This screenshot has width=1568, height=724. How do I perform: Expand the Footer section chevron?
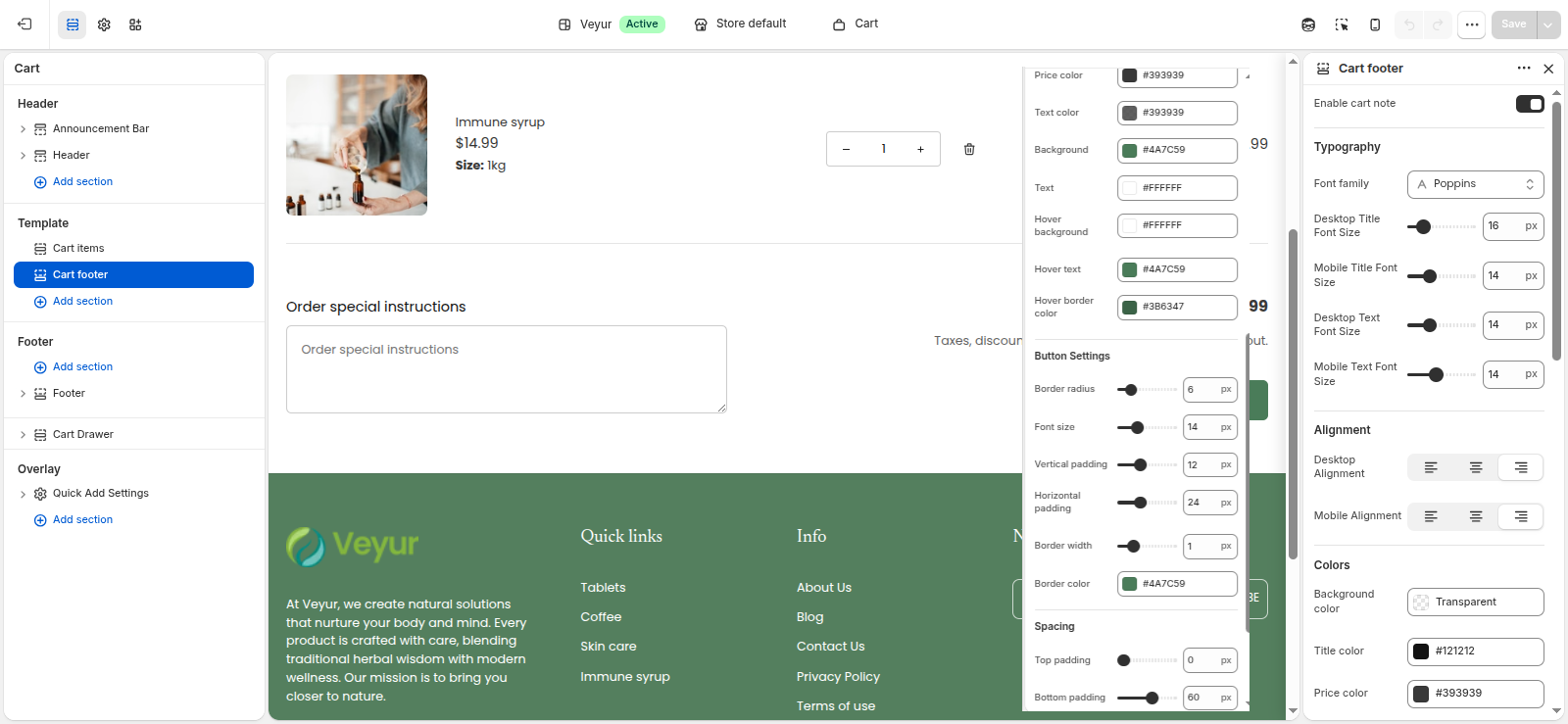[x=23, y=394]
